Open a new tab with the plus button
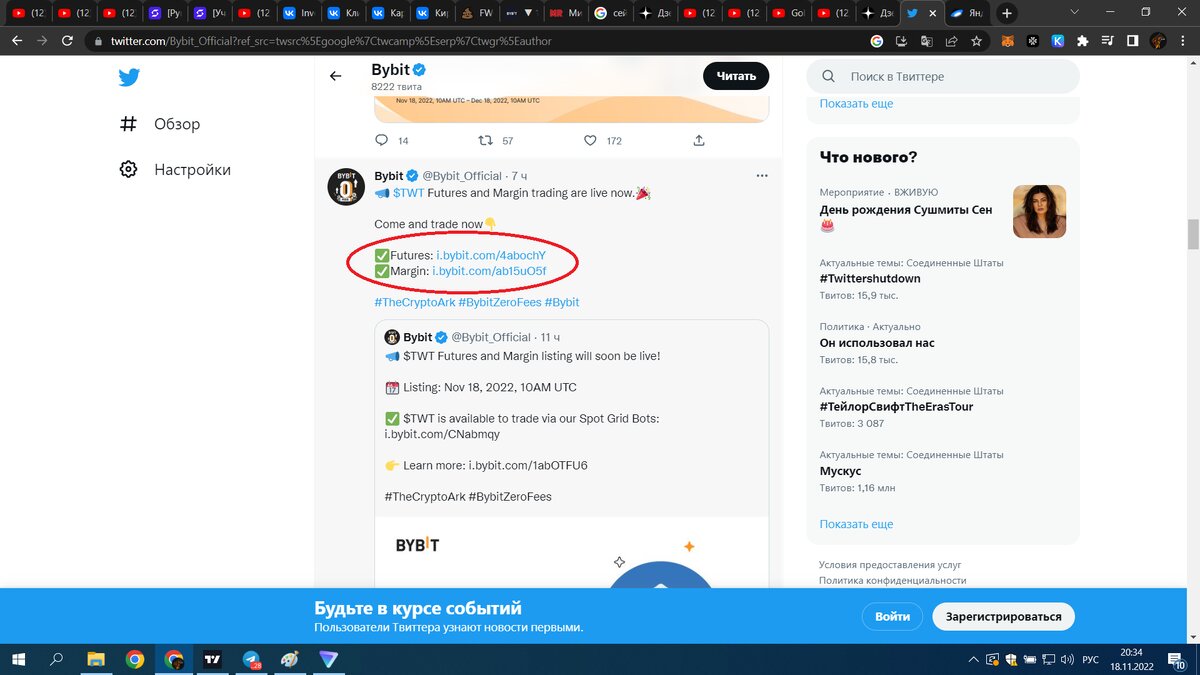This screenshot has width=1200, height=675. coord(1007,14)
